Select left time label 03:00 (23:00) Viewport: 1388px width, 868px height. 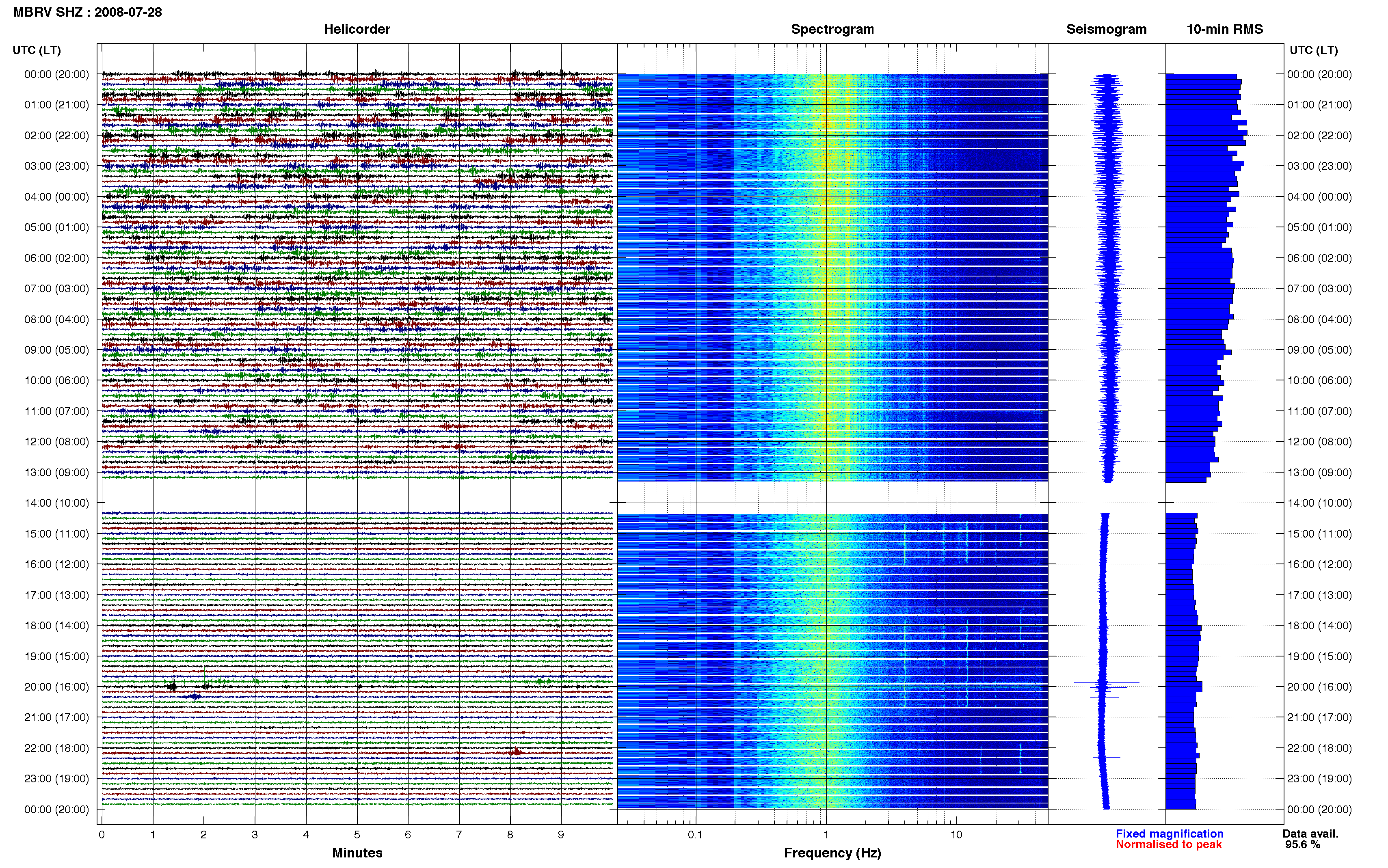tap(56, 166)
